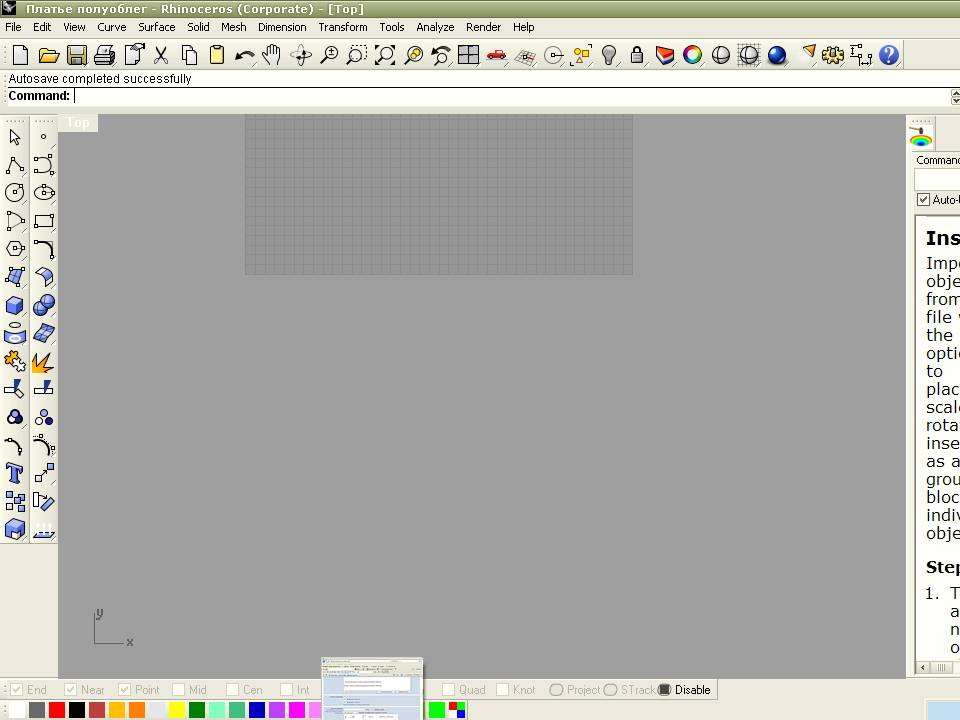Click the red car icon
The height and width of the screenshot is (720, 960).
497,55
